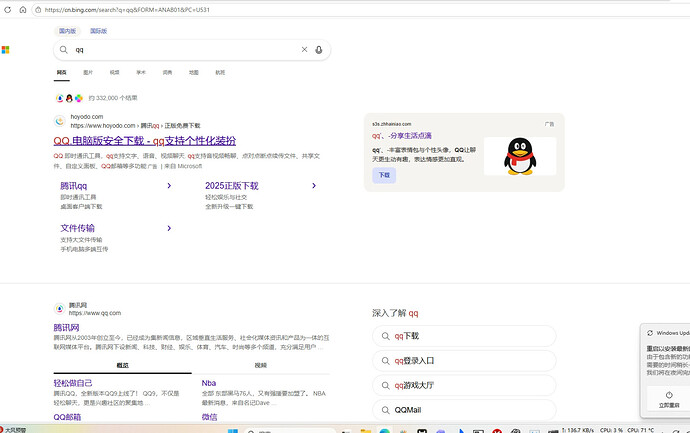Open hoyodo.com URL breadcrumb link
690x433 pixels.
[136, 126]
